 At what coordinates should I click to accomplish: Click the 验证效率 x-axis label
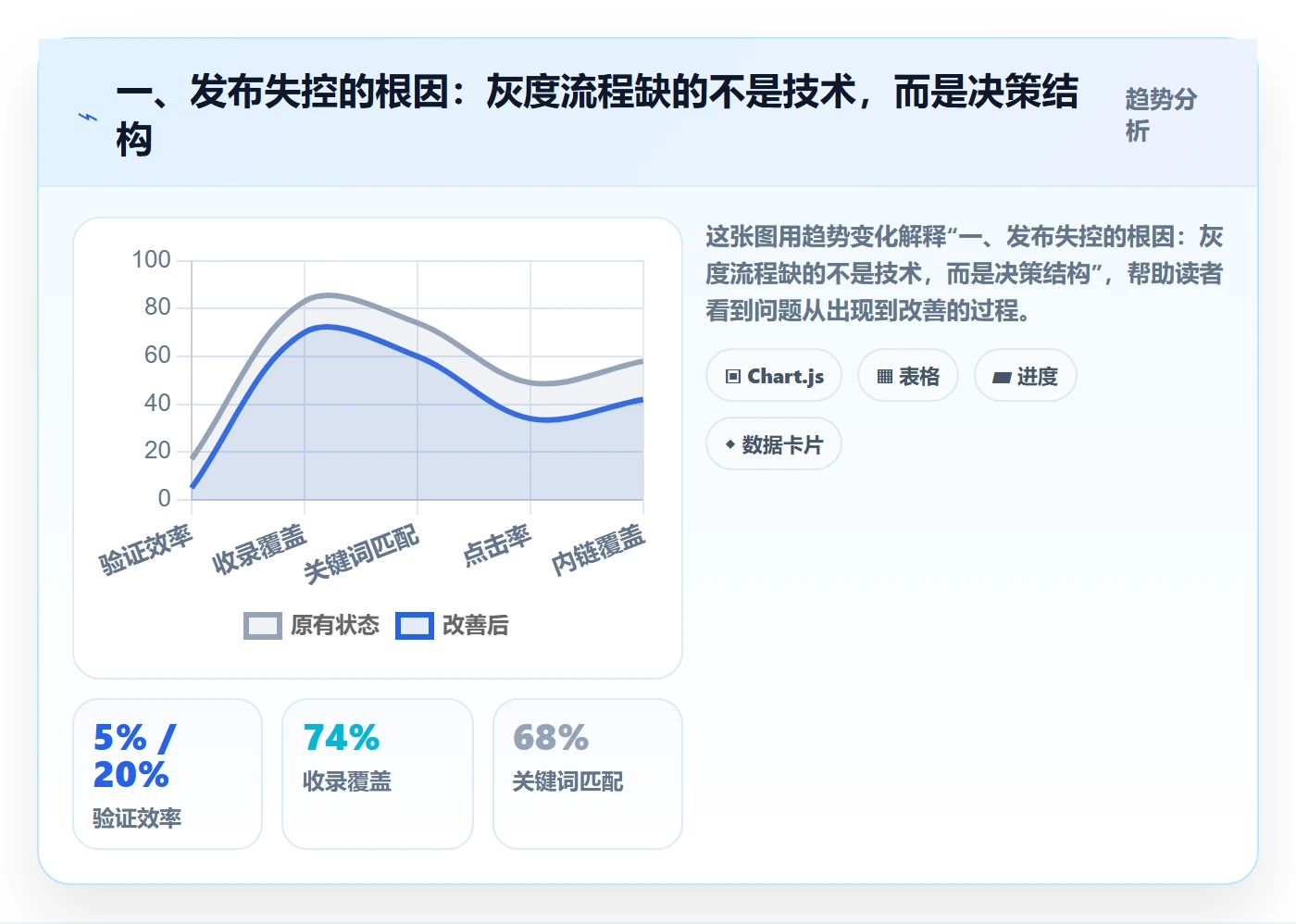pyautogui.click(x=145, y=550)
